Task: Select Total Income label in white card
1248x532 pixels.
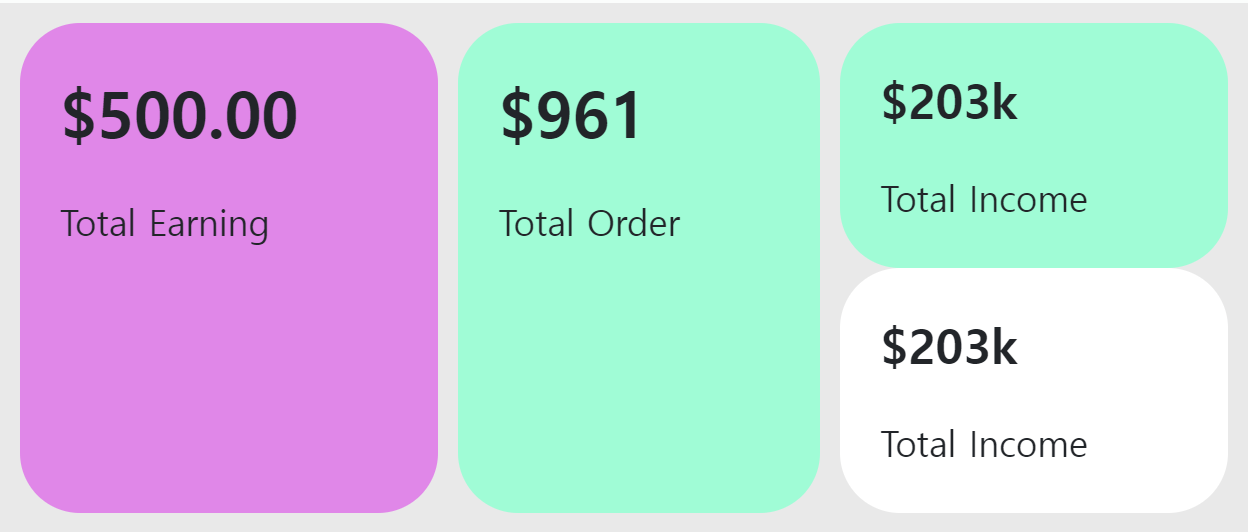Action: pos(984,445)
